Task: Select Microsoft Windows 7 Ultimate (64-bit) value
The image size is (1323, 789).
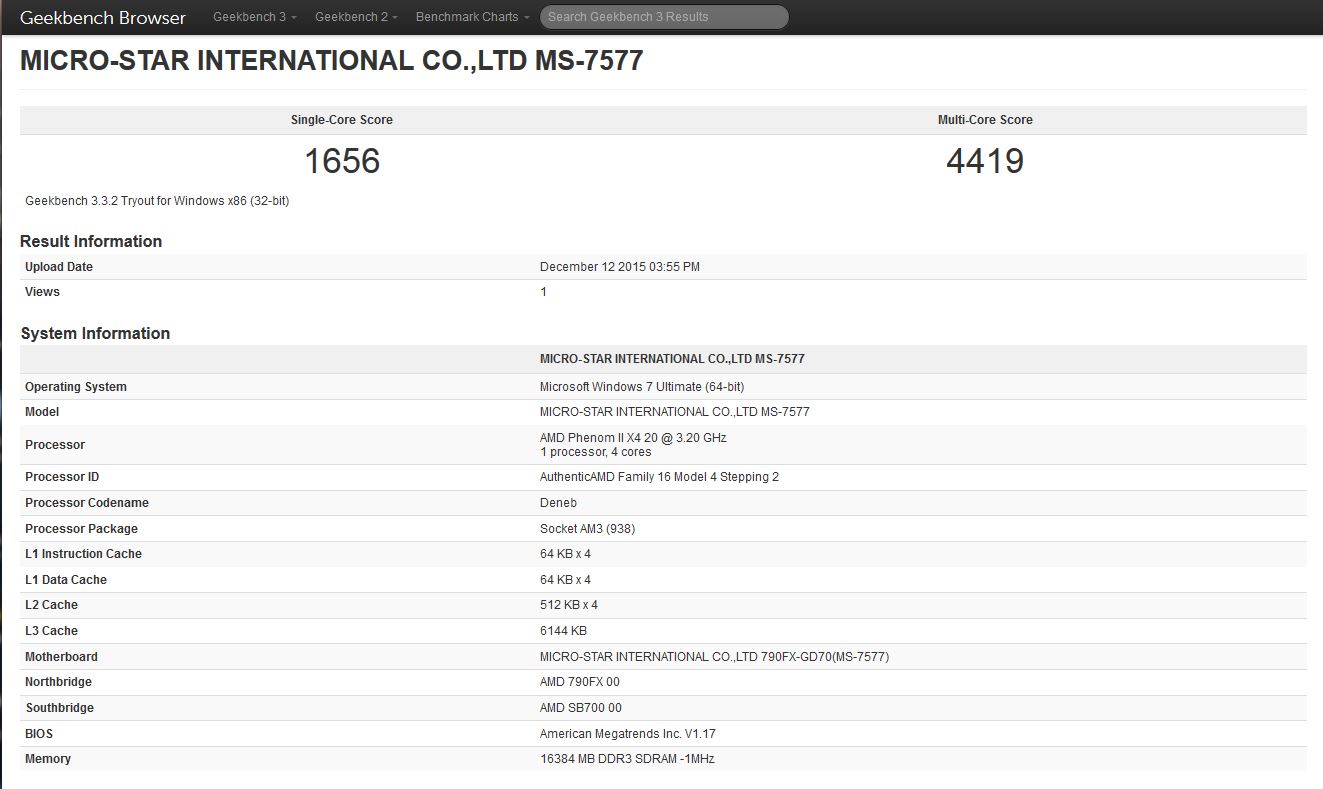Action: (642, 387)
